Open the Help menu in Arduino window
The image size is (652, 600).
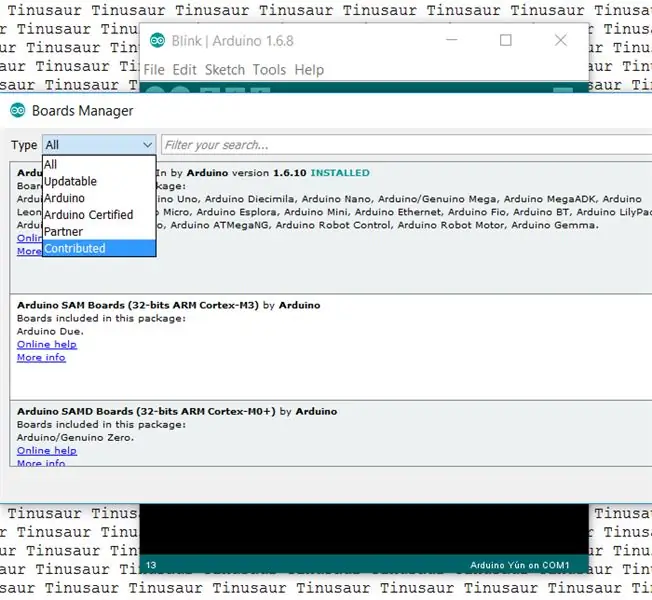pos(309,69)
